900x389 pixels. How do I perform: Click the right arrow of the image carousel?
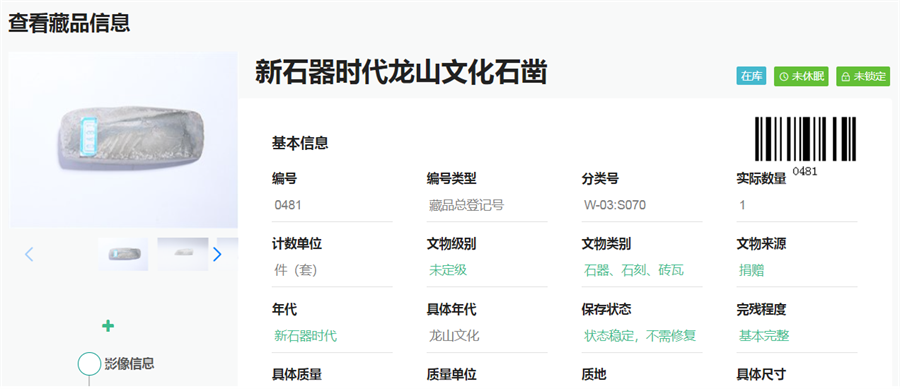click(x=217, y=254)
